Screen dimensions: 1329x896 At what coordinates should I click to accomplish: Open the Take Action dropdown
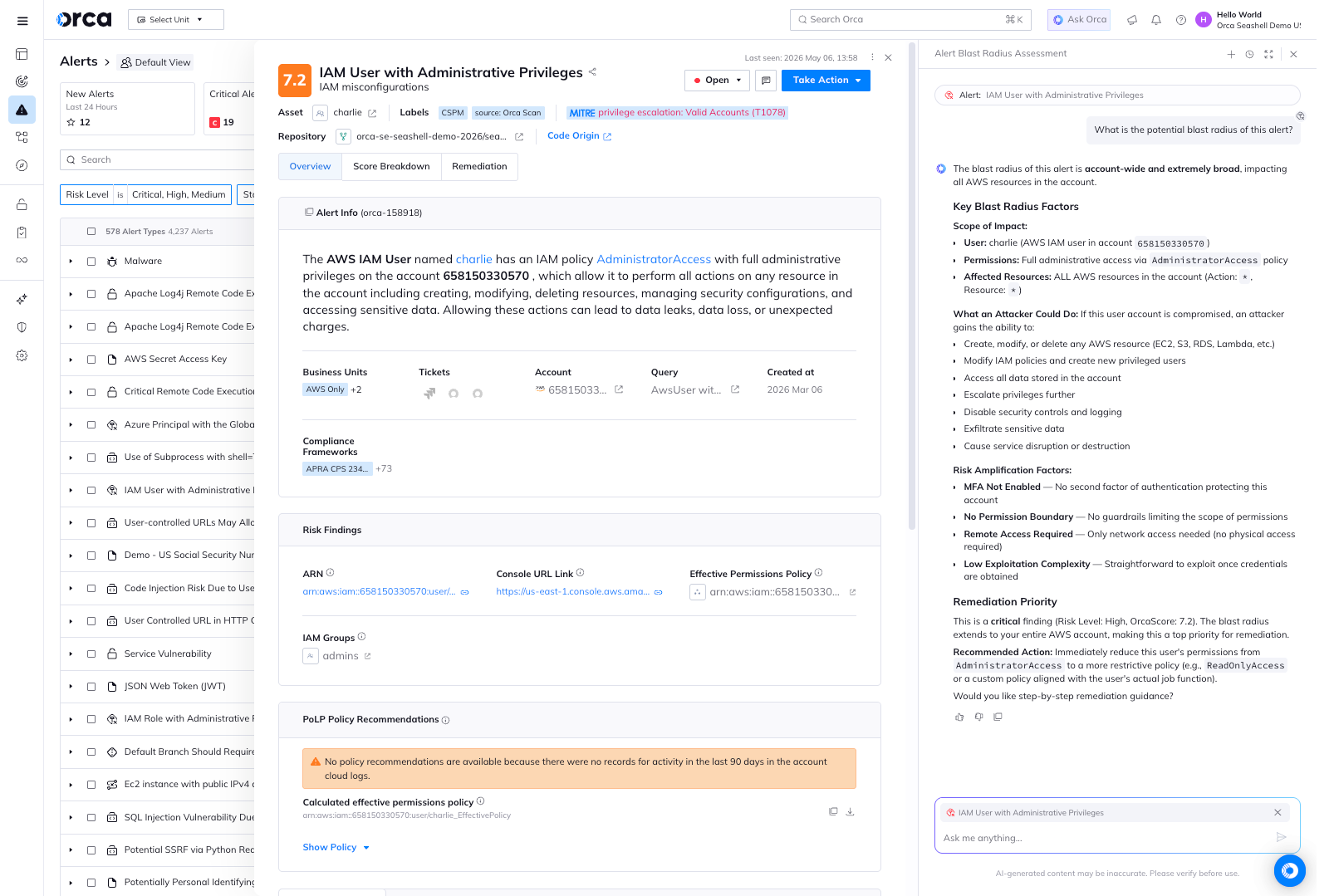826,81
